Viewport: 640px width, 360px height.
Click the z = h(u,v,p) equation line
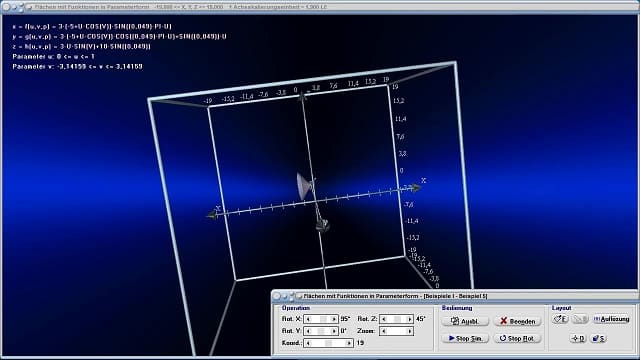pos(81,46)
